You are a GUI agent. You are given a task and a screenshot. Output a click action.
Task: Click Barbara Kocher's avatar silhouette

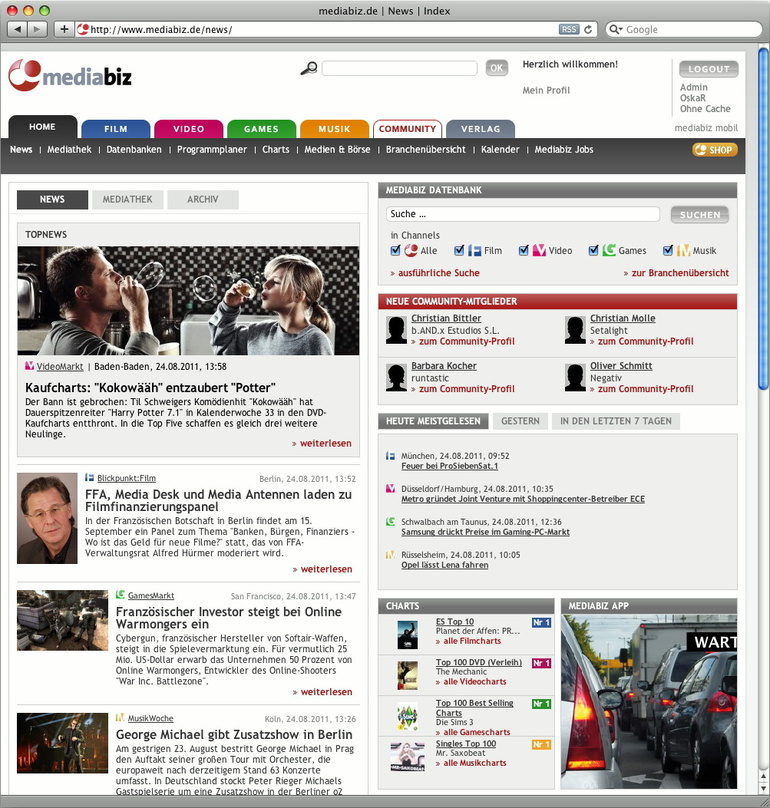[396, 377]
